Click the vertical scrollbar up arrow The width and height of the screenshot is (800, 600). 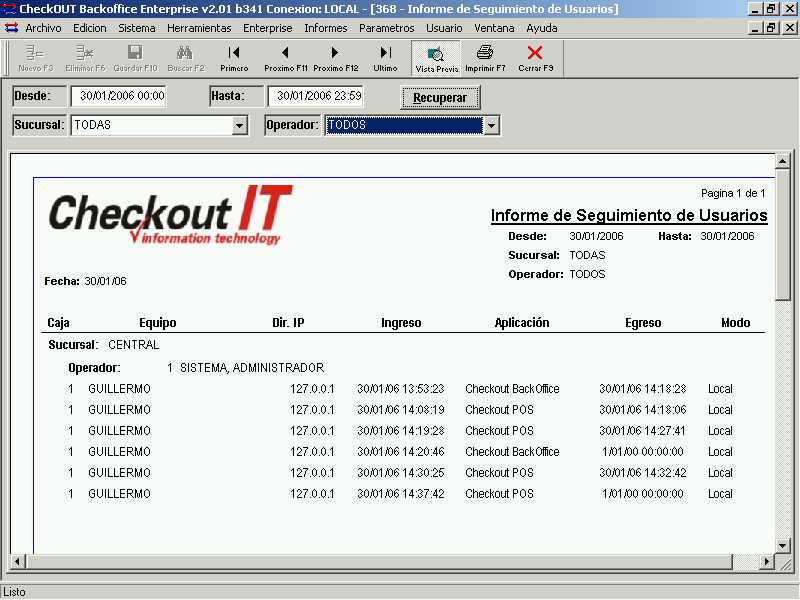point(783,162)
